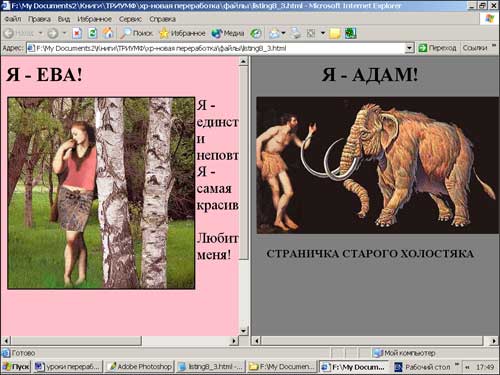Click the yellow folder toolbar icon

tap(335, 33)
